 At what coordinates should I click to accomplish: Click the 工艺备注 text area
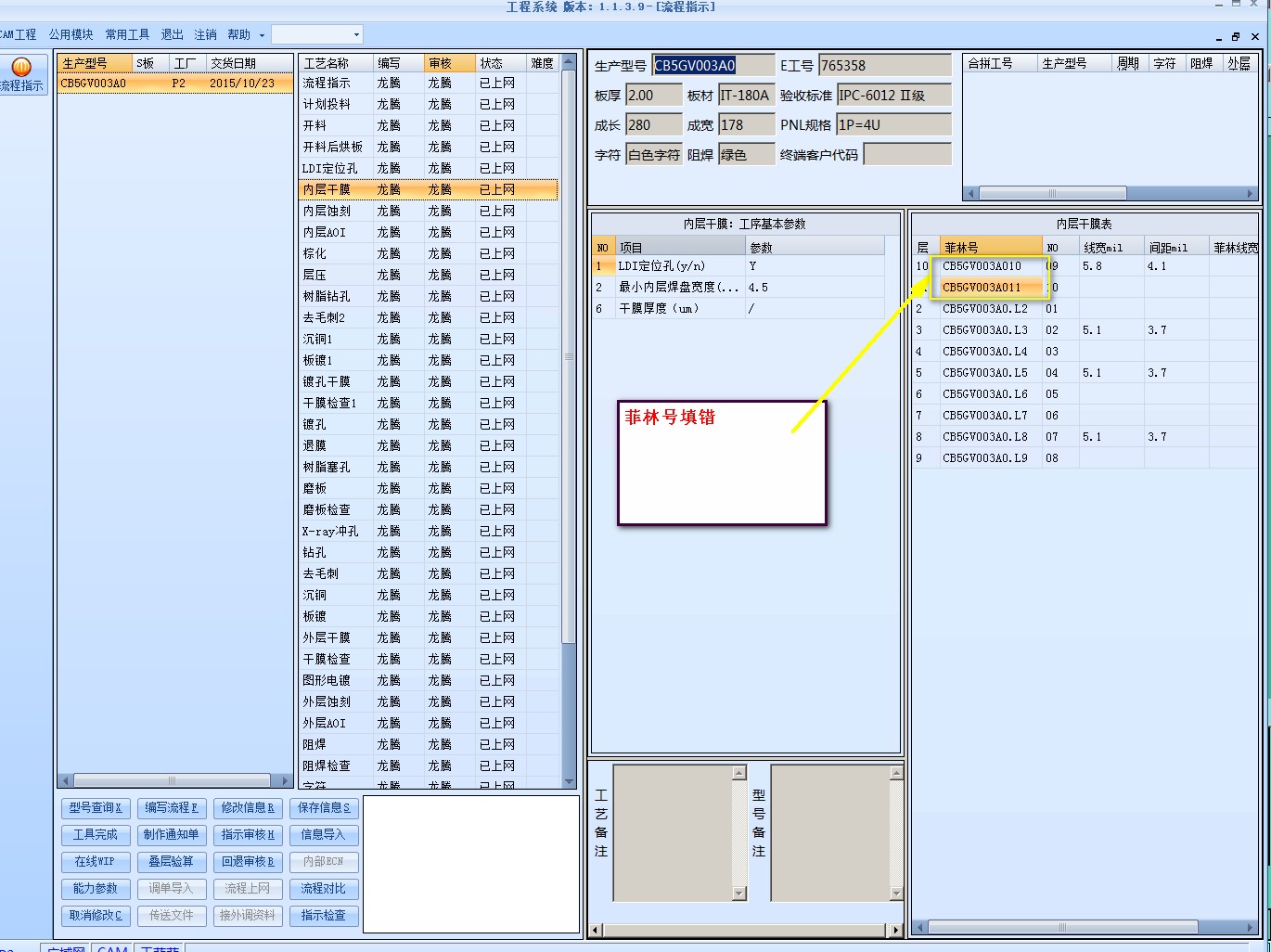[x=673, y=833]
